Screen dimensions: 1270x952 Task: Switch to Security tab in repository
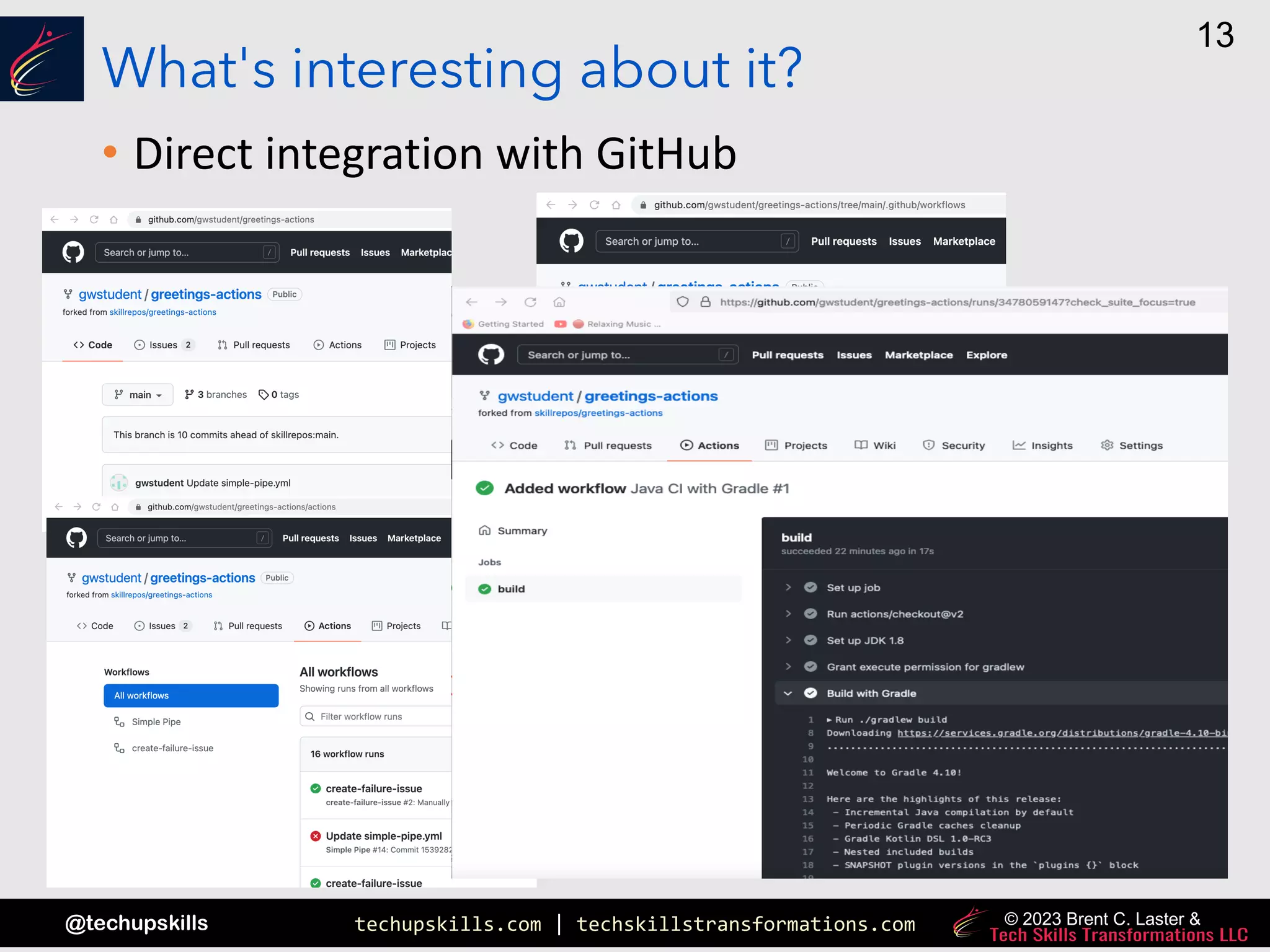[954, 445]
